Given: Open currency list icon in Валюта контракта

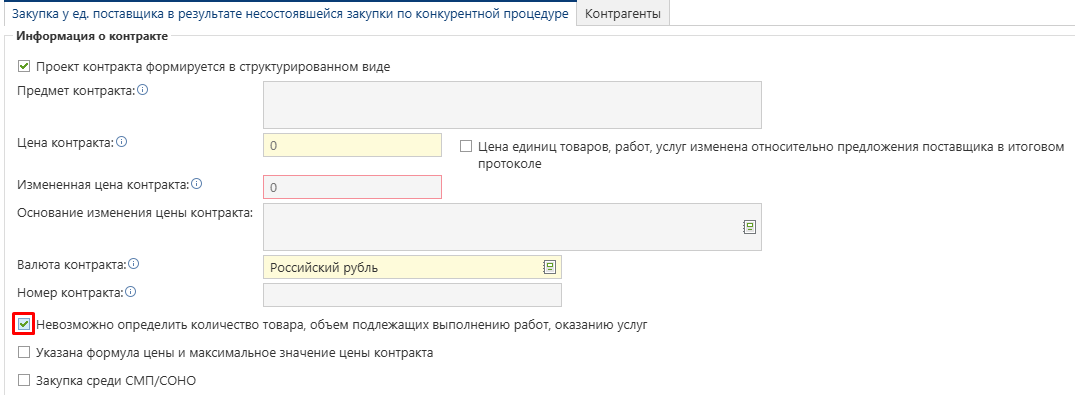Looking at the screenshot, I should 549,267.
